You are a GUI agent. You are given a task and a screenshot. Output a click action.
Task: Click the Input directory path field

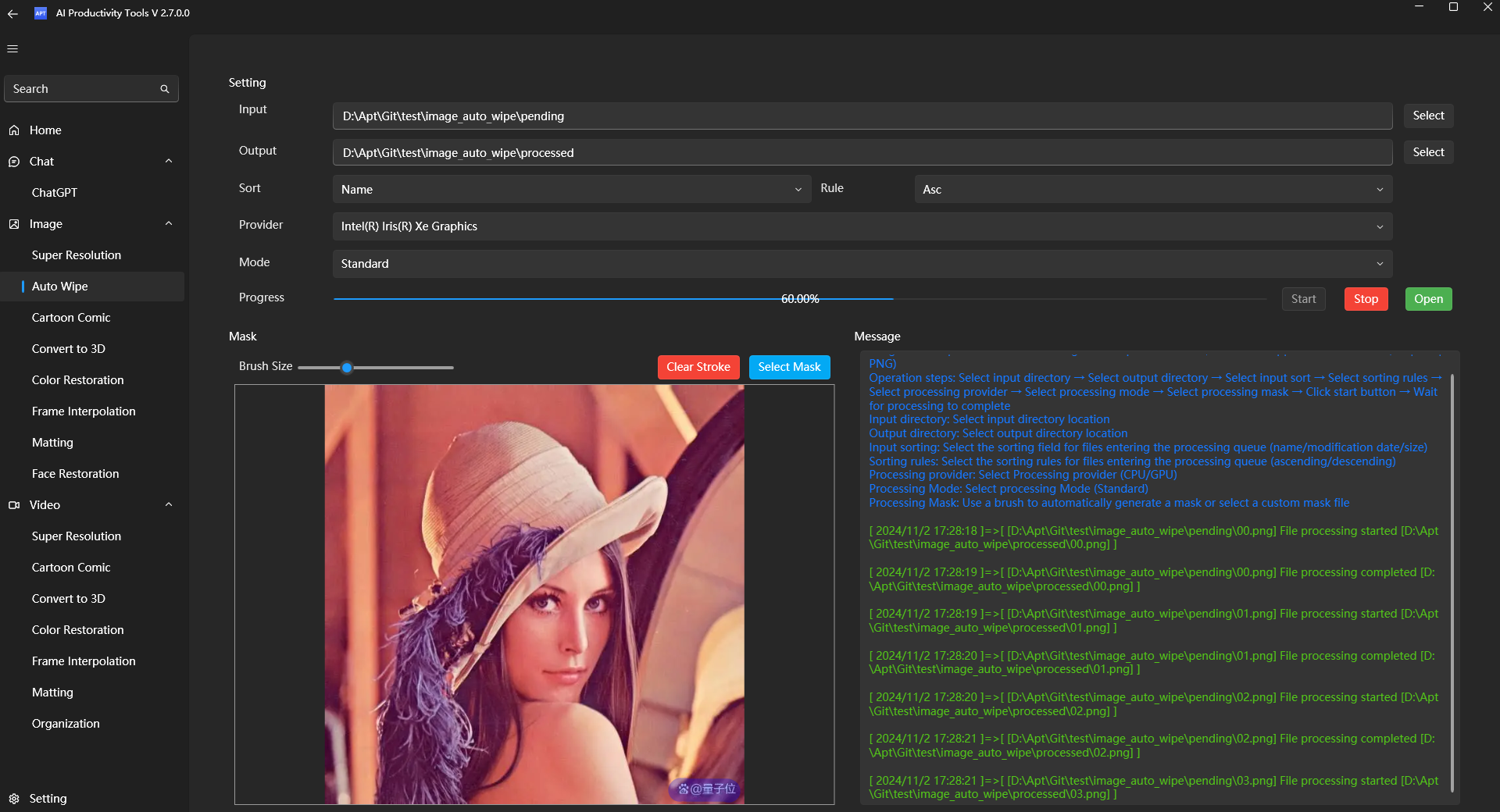point(862,116)
